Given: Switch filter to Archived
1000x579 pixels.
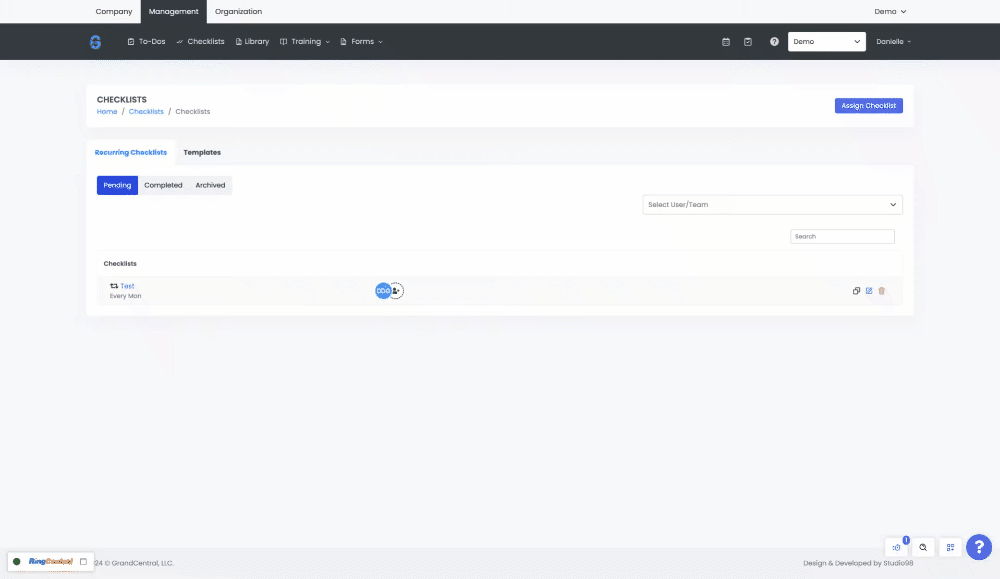Looking at the screenshot, I should point(210,185).
